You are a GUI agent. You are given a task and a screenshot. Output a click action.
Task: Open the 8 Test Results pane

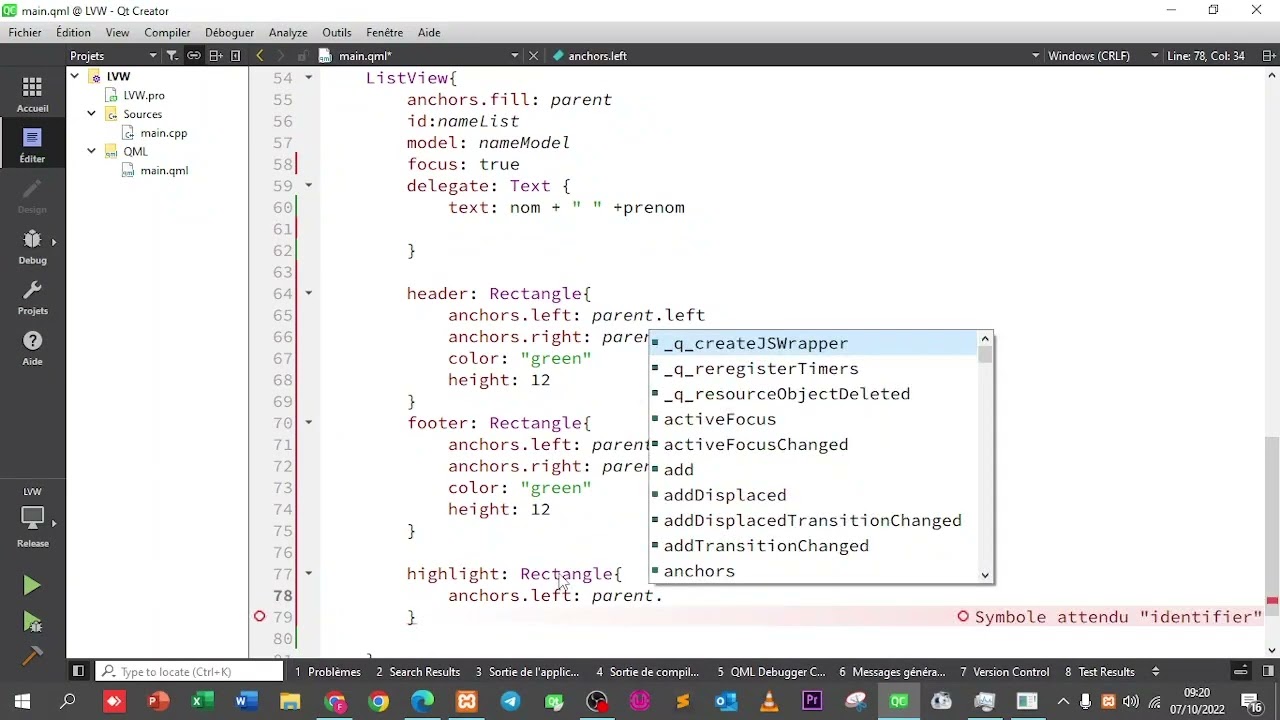click(x=1100, y=672)
